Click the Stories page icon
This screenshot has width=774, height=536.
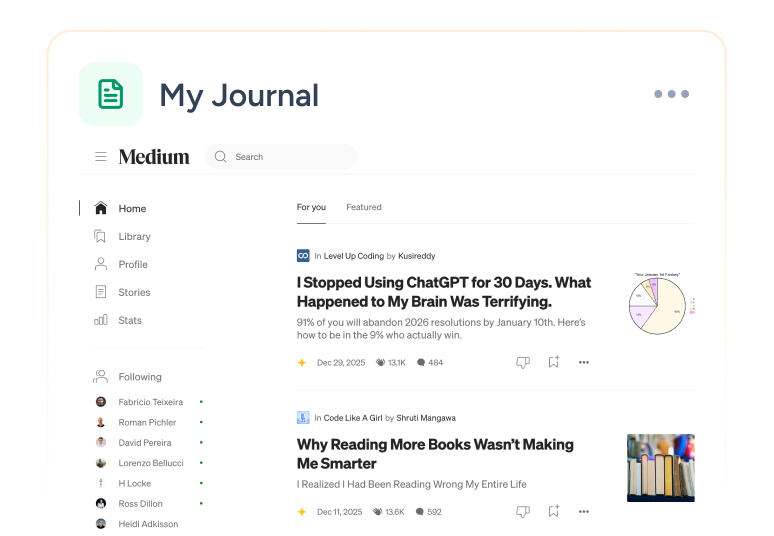coord(101,292)
